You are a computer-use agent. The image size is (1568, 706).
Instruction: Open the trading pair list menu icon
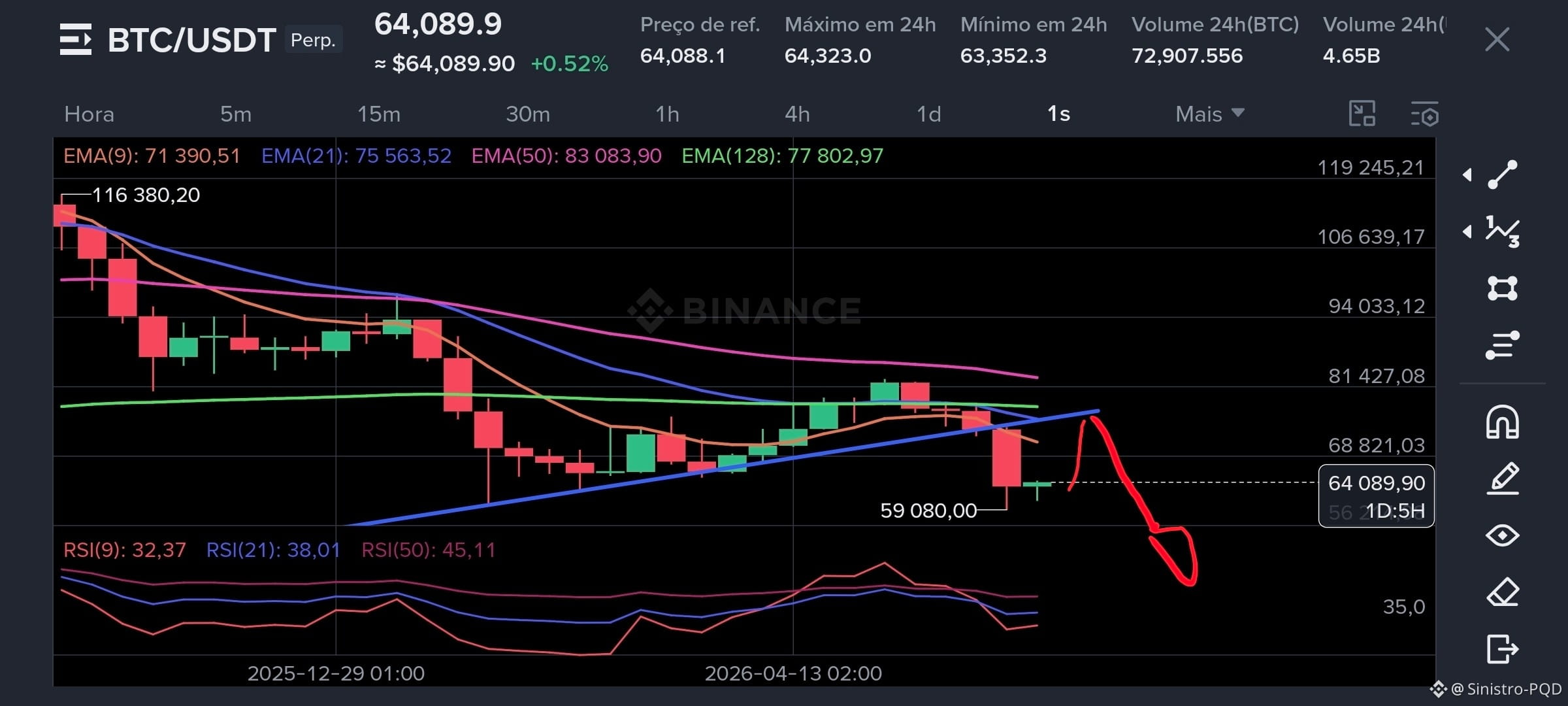point(76,39)
